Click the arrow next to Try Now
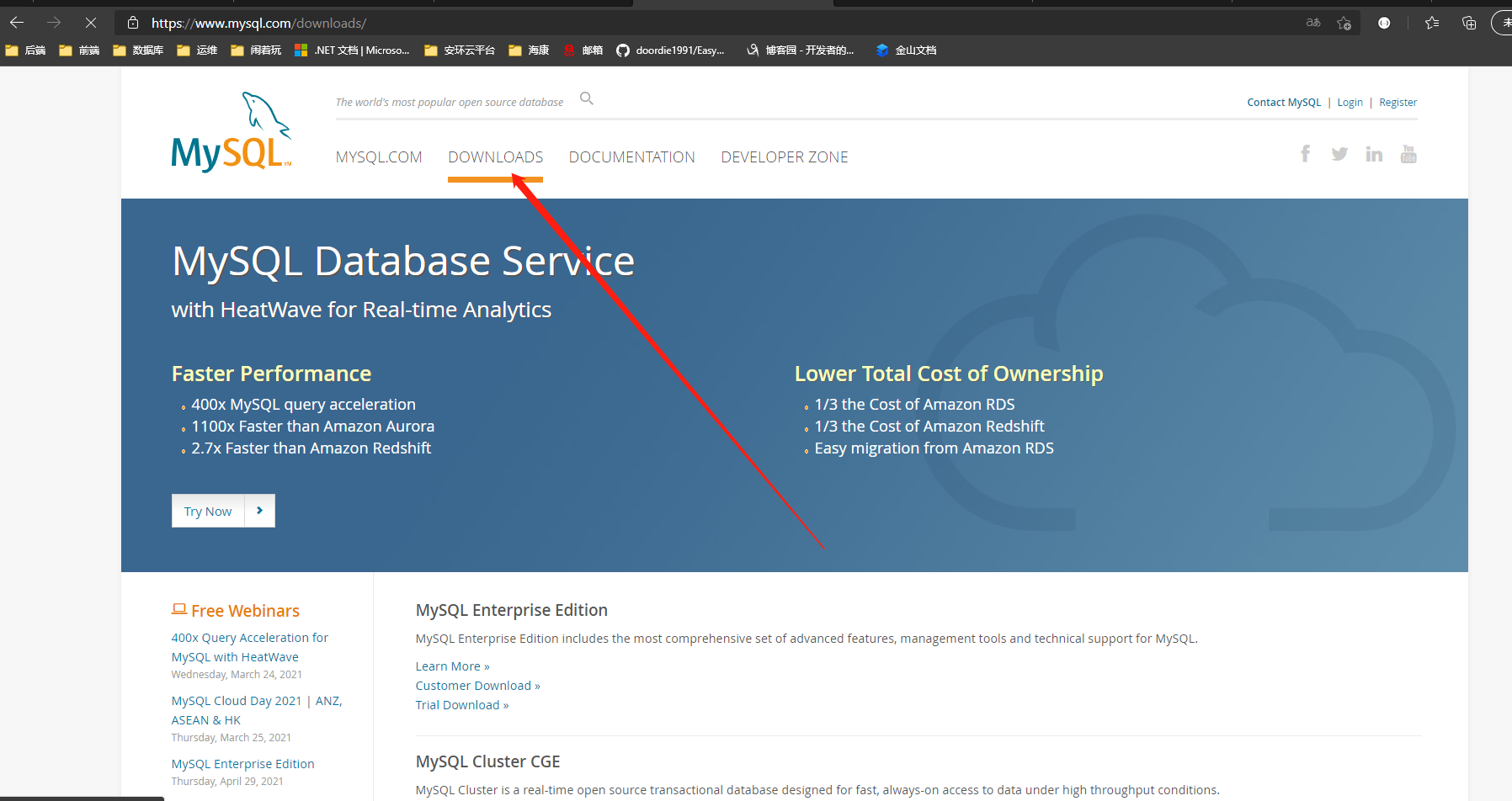This screenshot has height=801, width=1512. point(260,511)
